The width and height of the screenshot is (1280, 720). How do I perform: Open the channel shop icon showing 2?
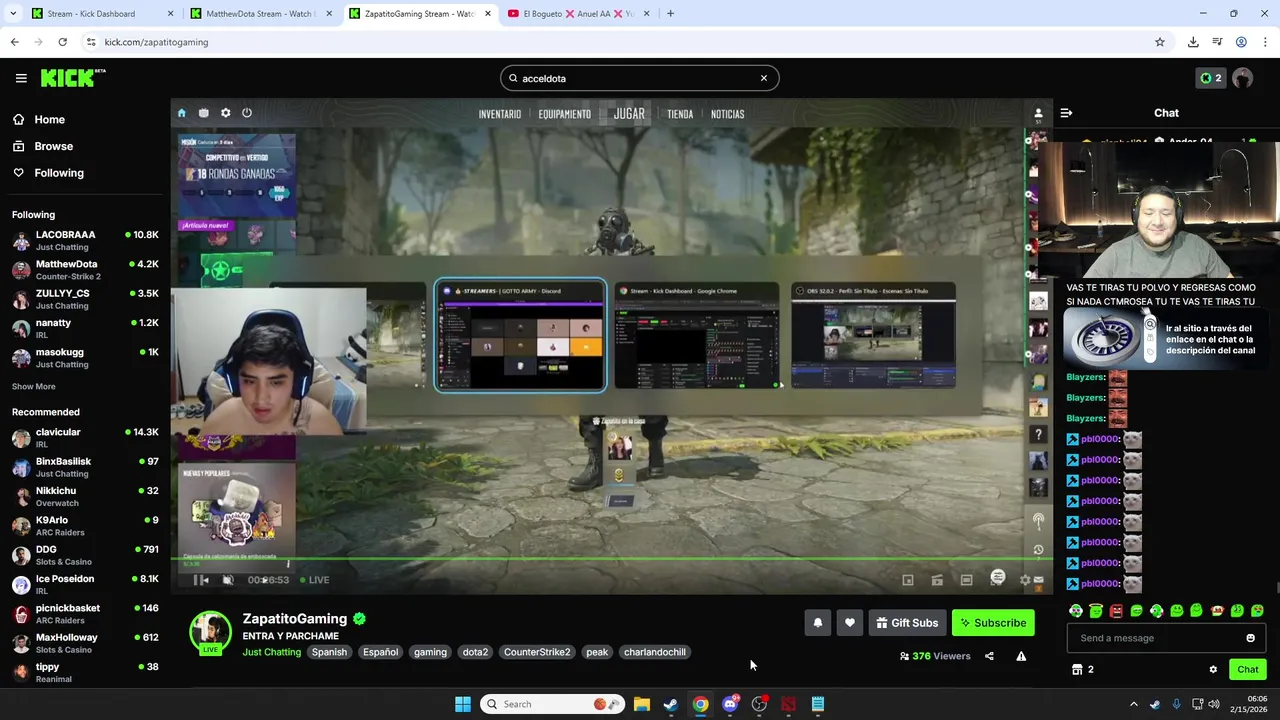1083,670
